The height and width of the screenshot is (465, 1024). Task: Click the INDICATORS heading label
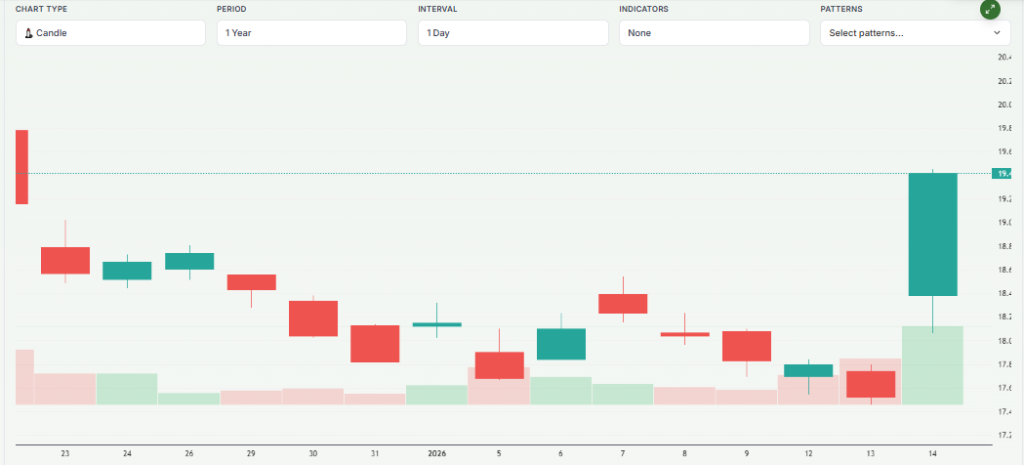click(x=643, y=9)
